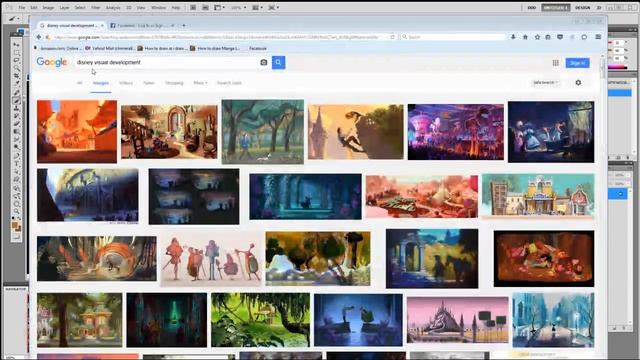Open the Google apps grid icon
The image size is (640, 360).
click(x=556, y=63)
